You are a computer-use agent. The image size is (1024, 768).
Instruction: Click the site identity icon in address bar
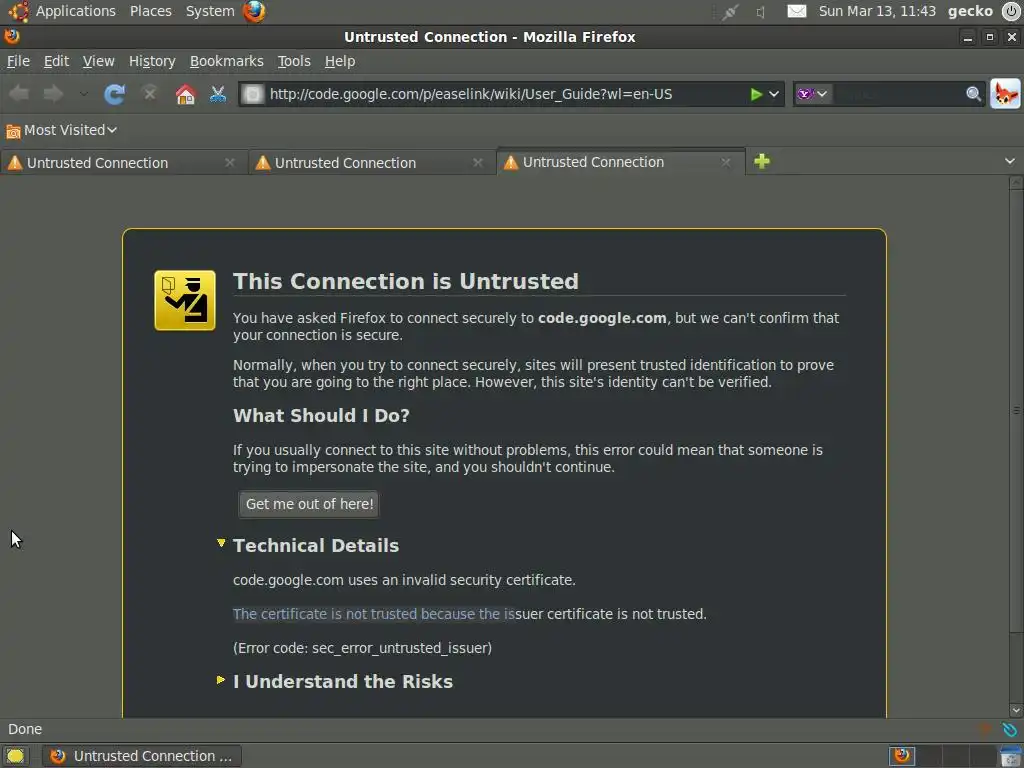point(253,94)
